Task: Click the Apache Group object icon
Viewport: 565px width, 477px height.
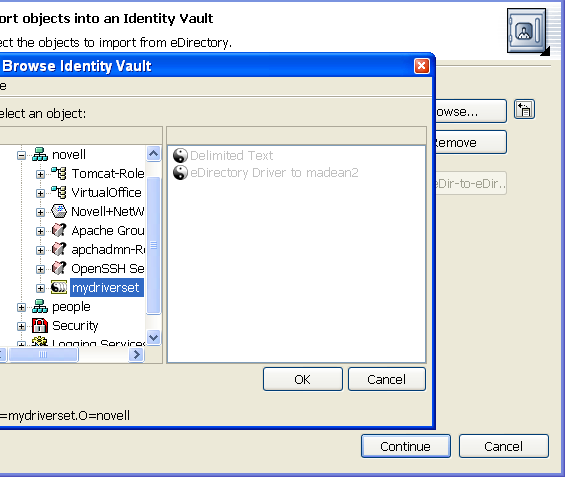Action: (59, 231)
